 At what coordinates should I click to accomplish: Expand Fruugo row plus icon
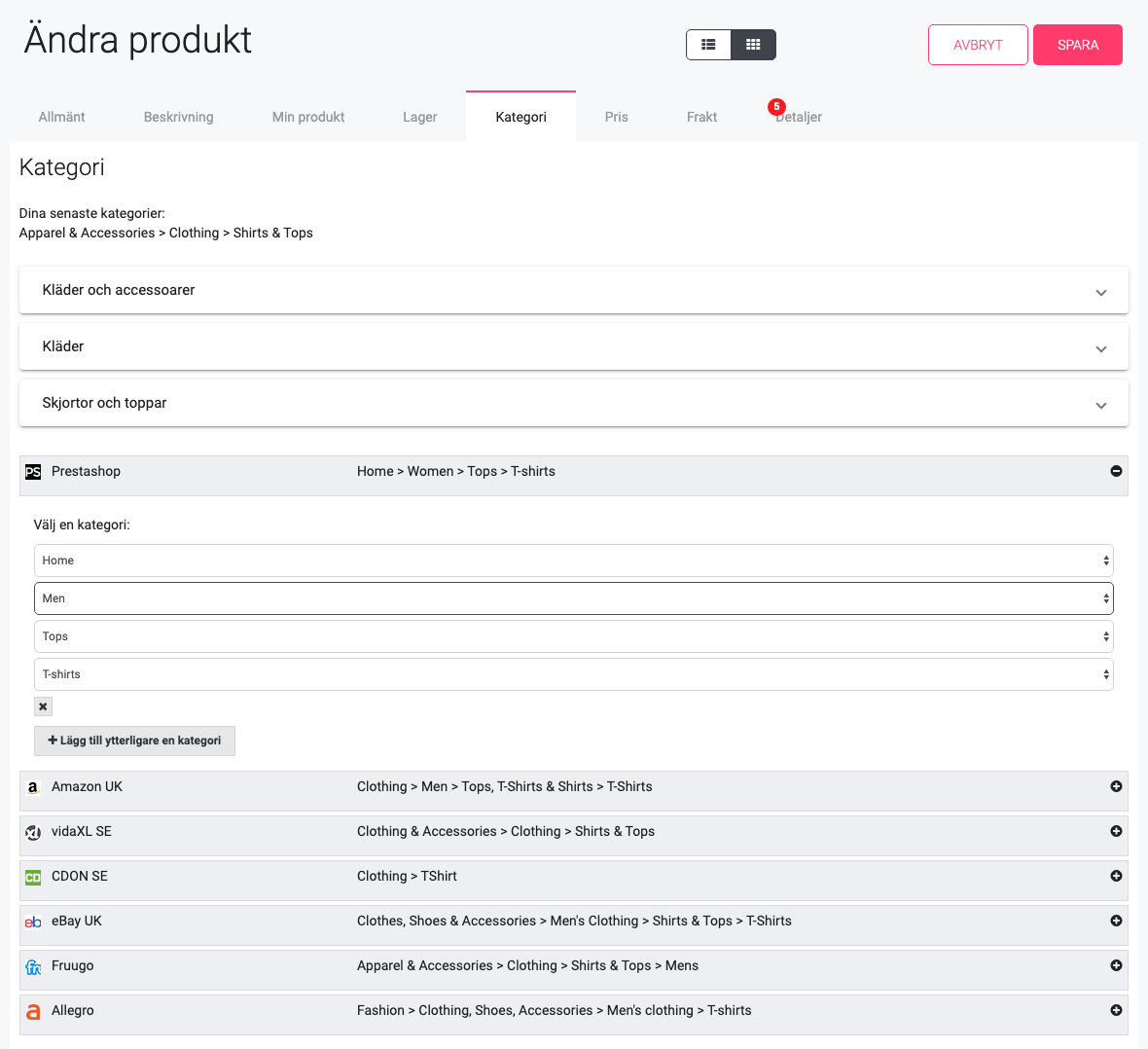pyautogui.click(x=1116, y=964)
